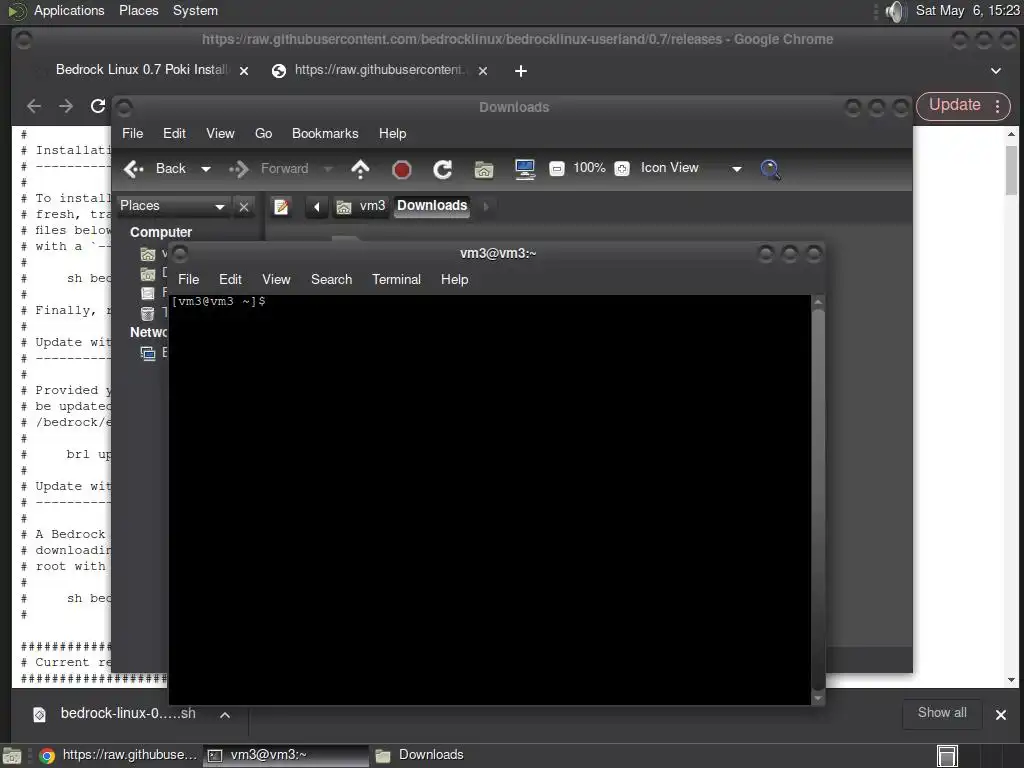The height and width of the screenshot is (768, 1024).
Task: Open Bookmarks menu in Downloads file manager
Action: pos(325,133)
